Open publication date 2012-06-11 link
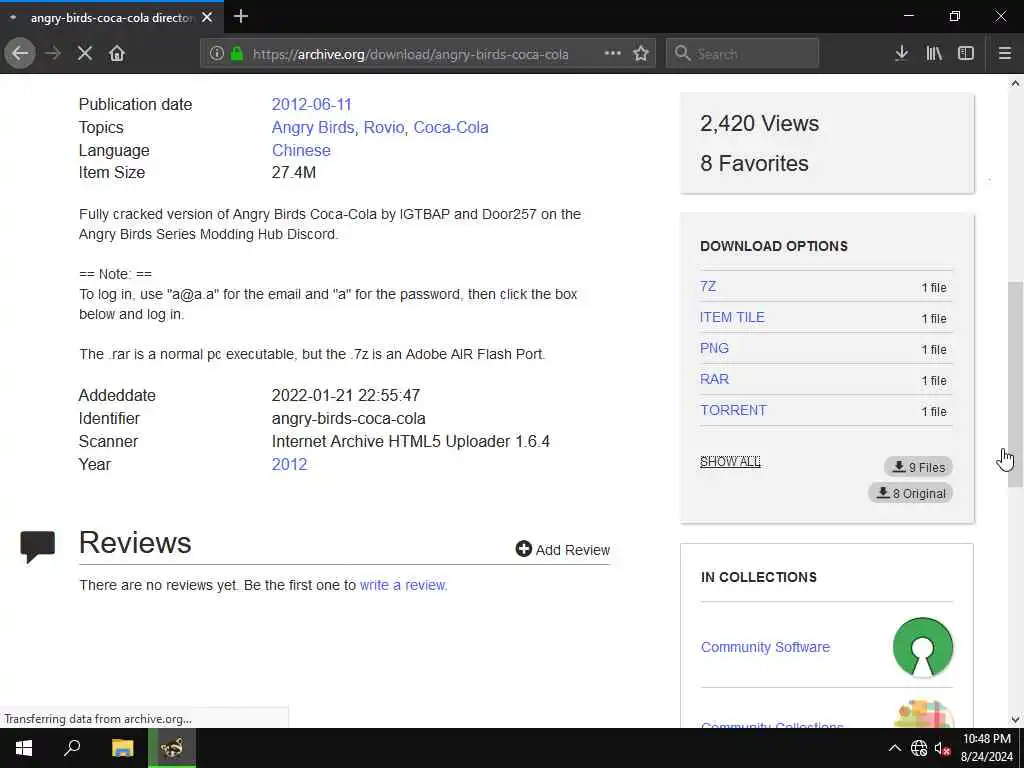This screenshot has width=1024, height=768. pos(312,104)
